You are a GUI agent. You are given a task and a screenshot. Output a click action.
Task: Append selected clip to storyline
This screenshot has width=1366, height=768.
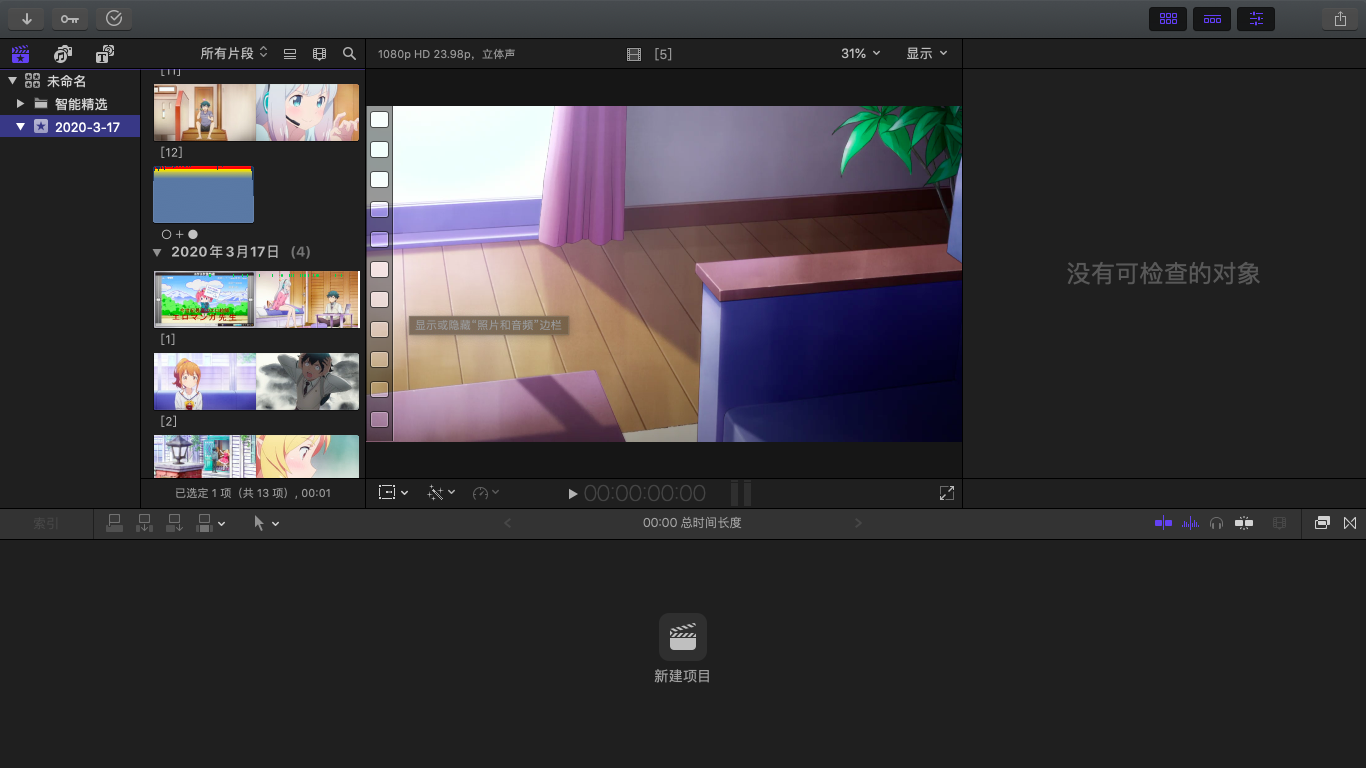pos(175,522)
